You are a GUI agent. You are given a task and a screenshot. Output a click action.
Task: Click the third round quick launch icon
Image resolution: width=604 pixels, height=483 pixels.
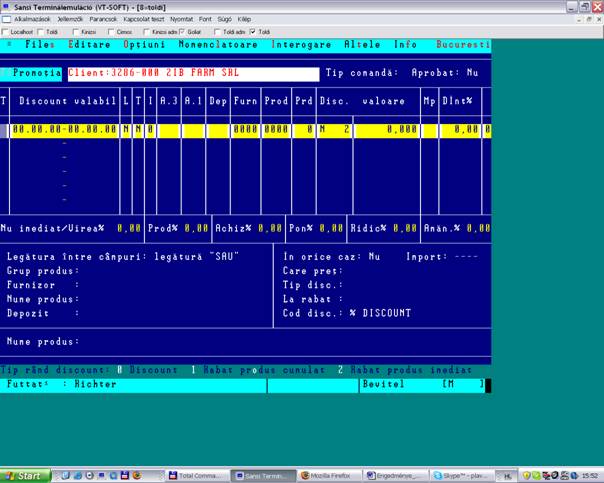tap(89, 476)
